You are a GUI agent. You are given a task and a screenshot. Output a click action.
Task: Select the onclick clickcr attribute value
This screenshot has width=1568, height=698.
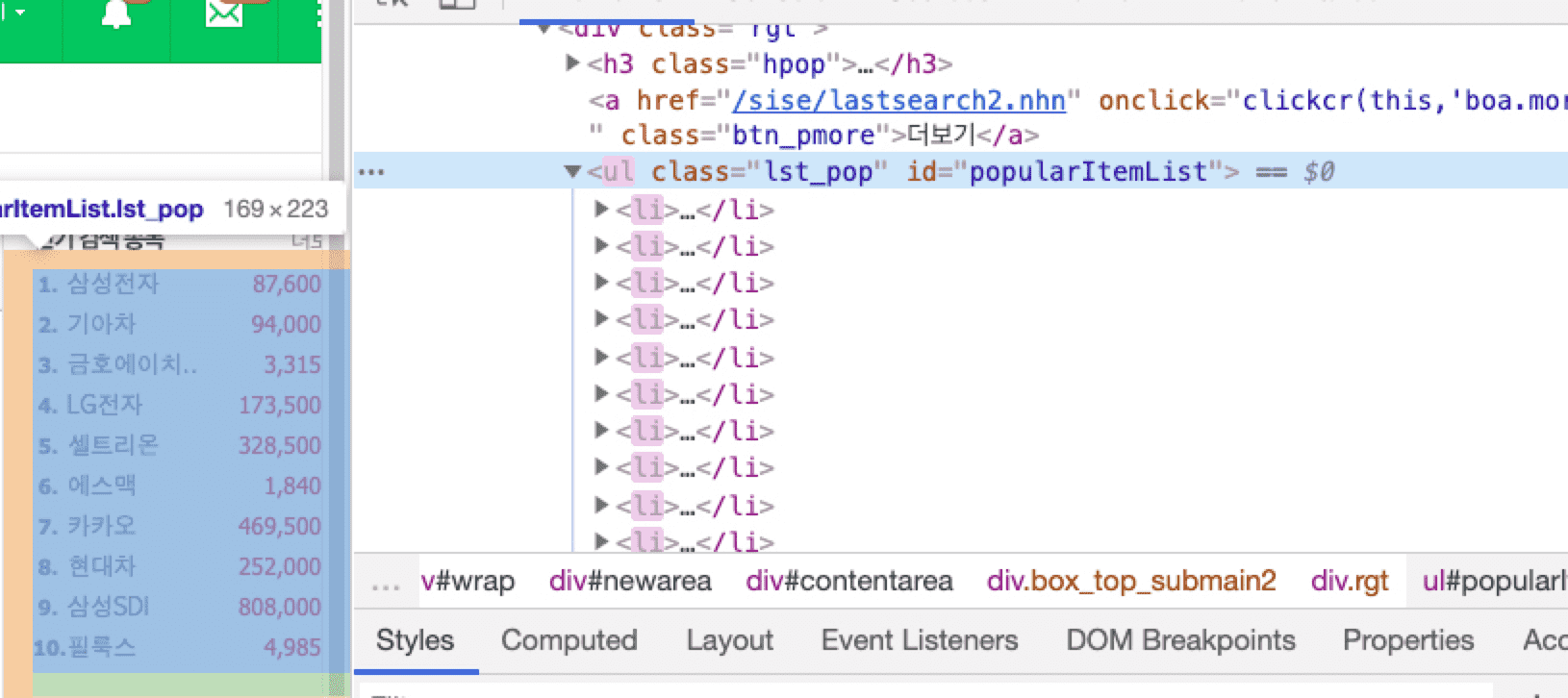[1404, 100]
